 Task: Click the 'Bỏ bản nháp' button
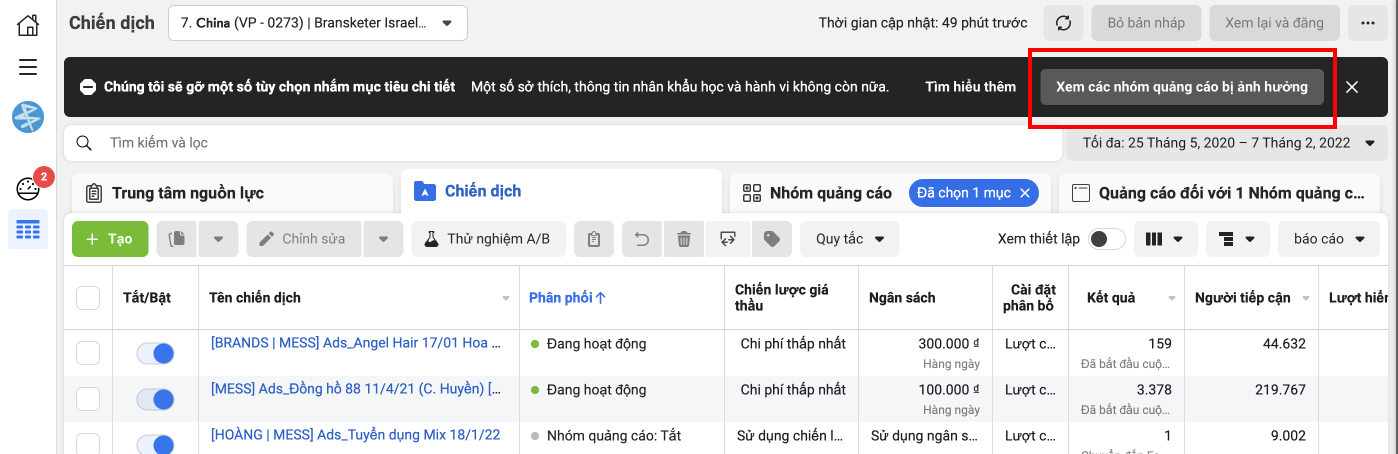[1147, 23]
